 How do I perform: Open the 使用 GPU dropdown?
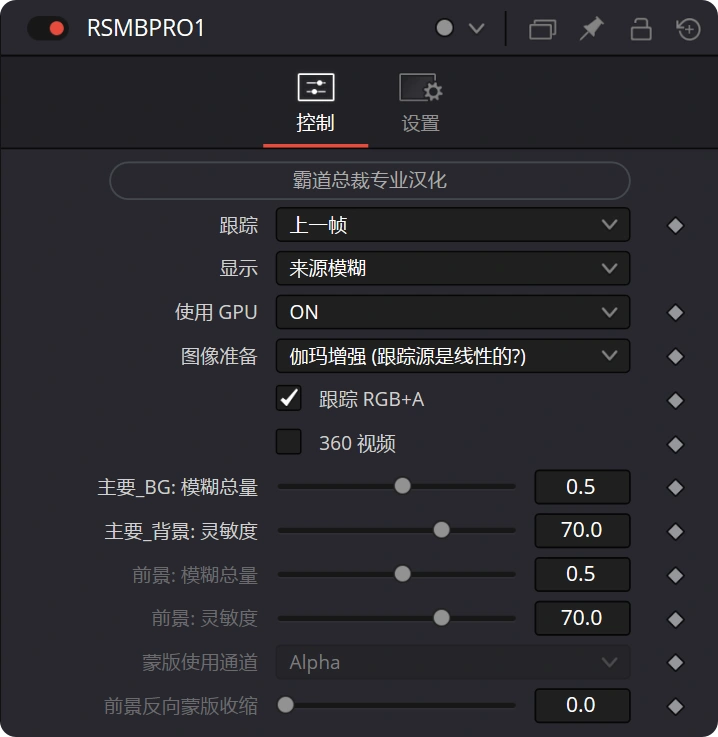point(453,312)
